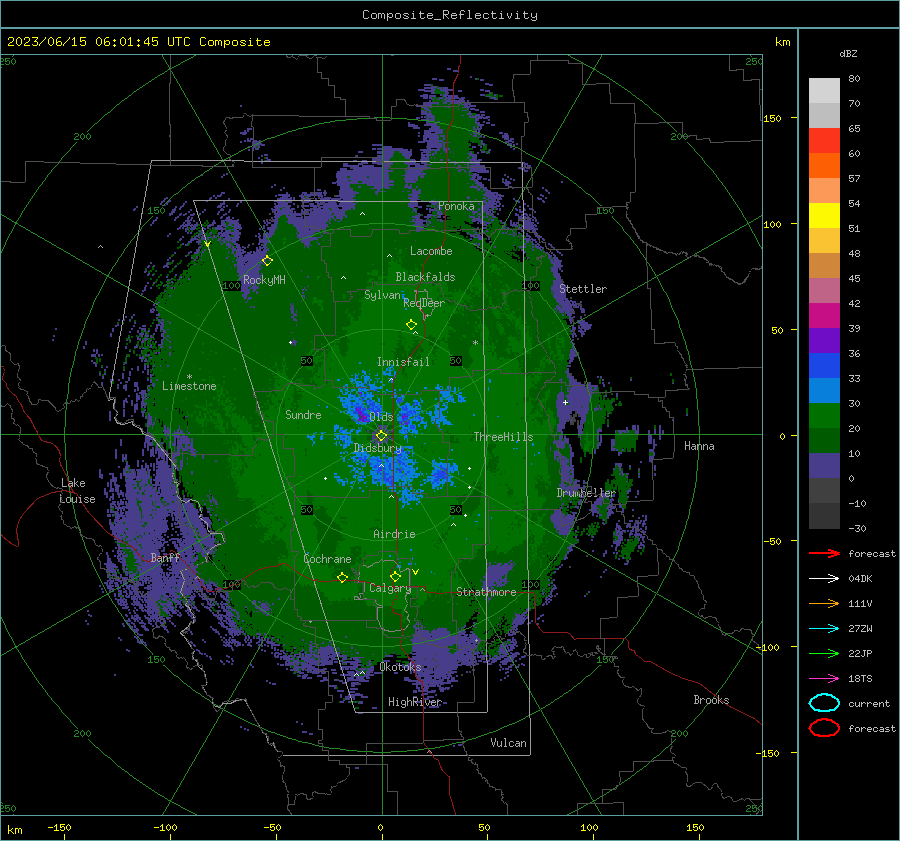This screenshot has height=841, width=900.
Task: Click the Limestone label
Action: [189, 386]
